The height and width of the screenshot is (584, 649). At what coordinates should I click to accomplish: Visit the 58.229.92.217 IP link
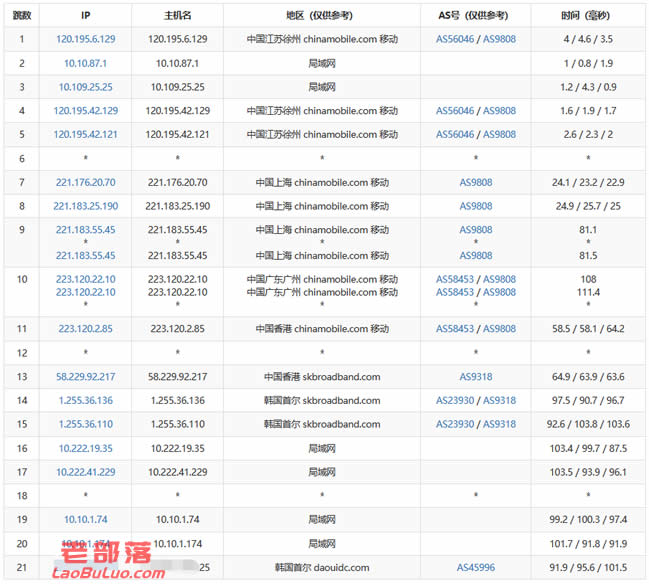[x=86, y=377]
